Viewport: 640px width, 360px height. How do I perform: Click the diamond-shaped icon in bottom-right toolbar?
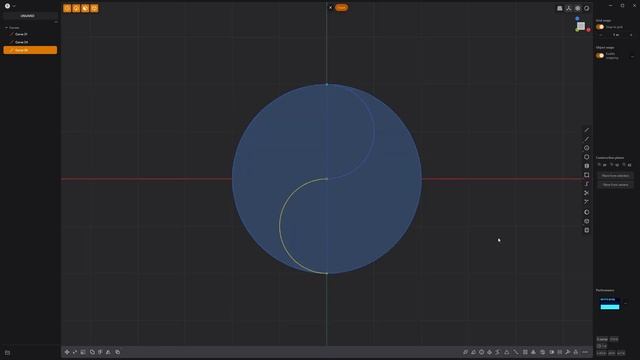[489, 352]
